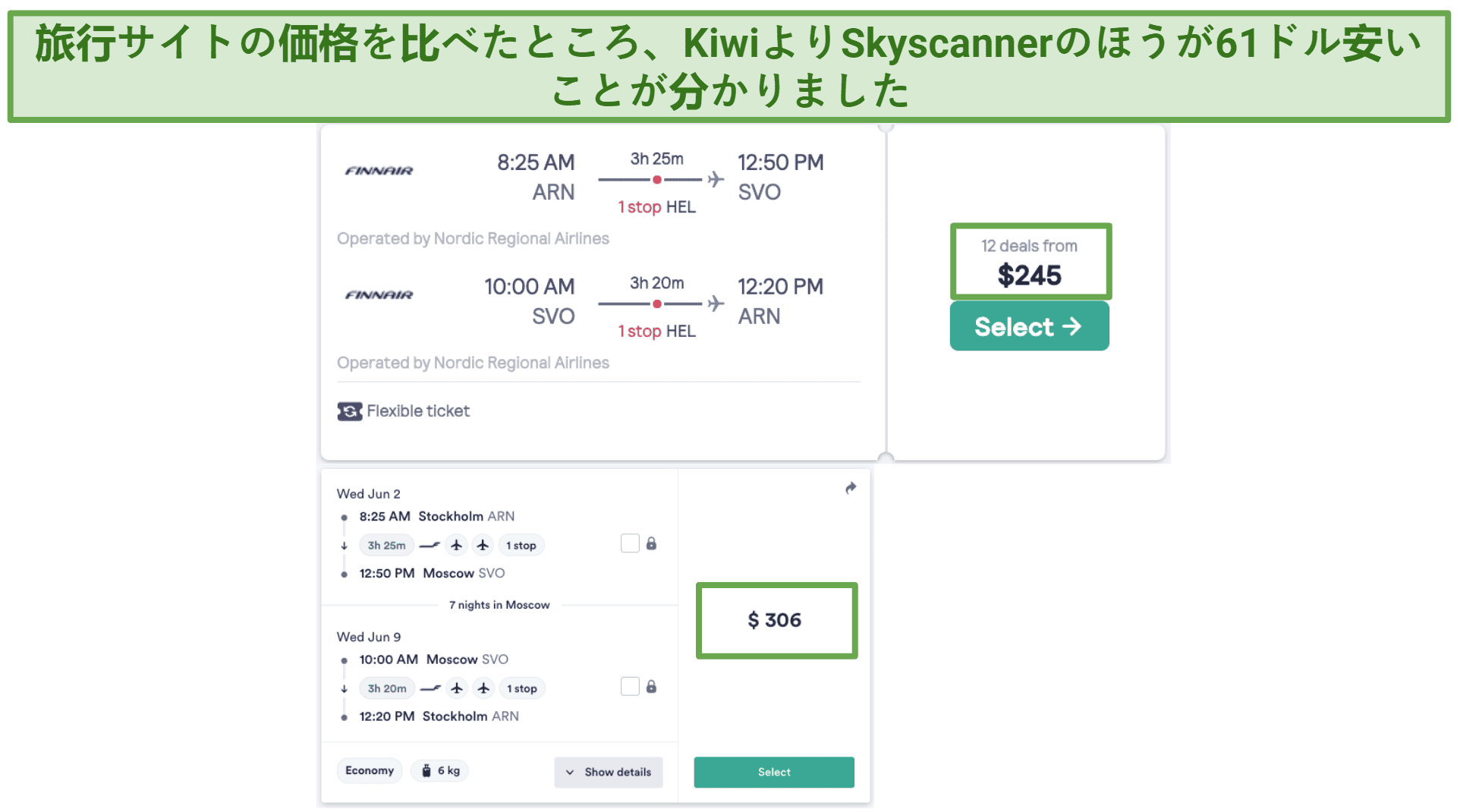Click 8:25 AM Stockholm ARN departure line
1457x812 pixels.
point(437,517)
